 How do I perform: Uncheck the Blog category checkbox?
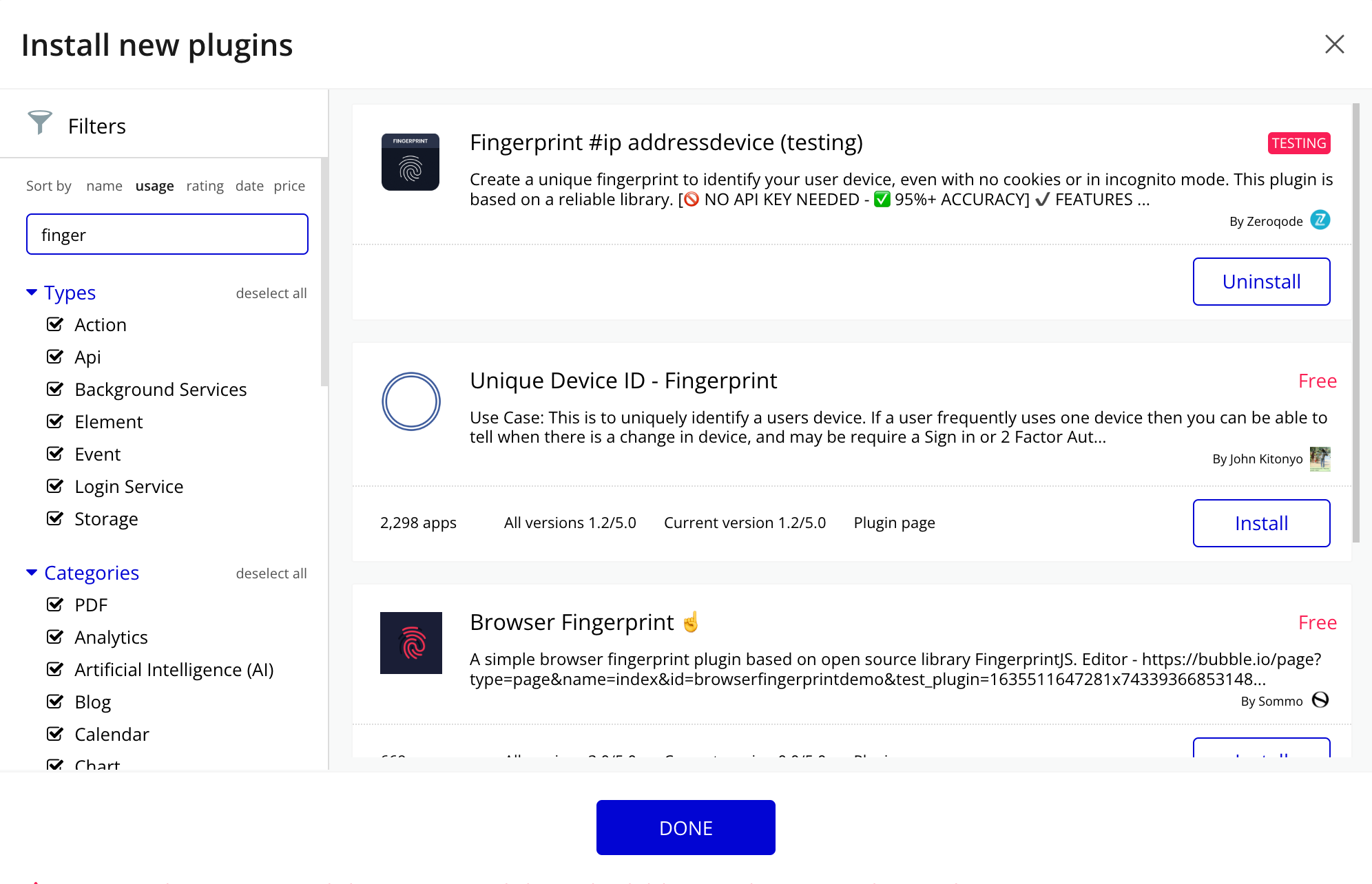click(55, 702)
